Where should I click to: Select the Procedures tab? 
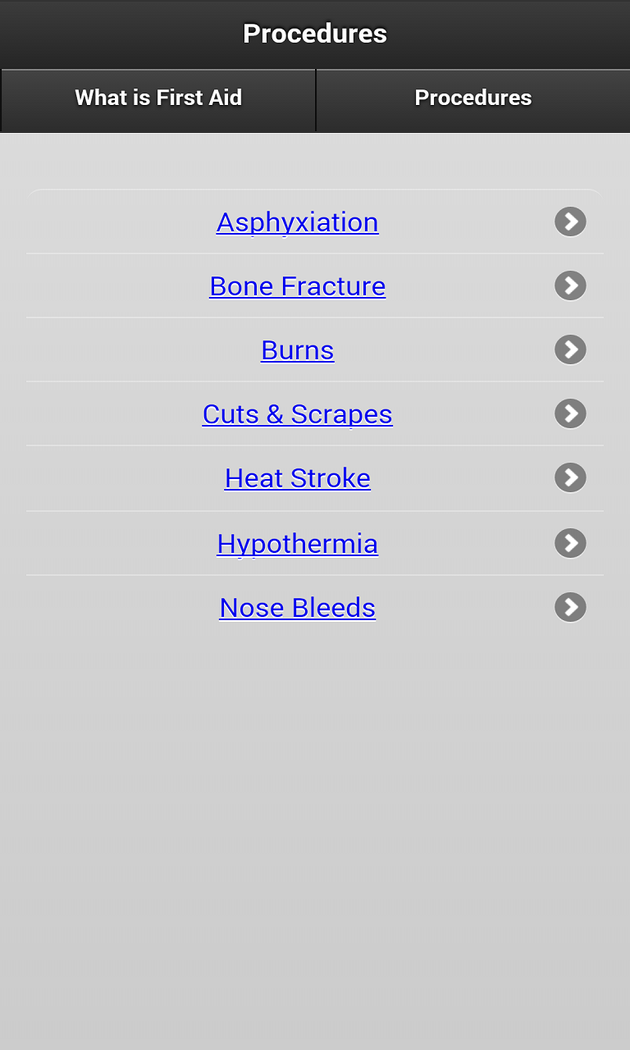point(473,98)
